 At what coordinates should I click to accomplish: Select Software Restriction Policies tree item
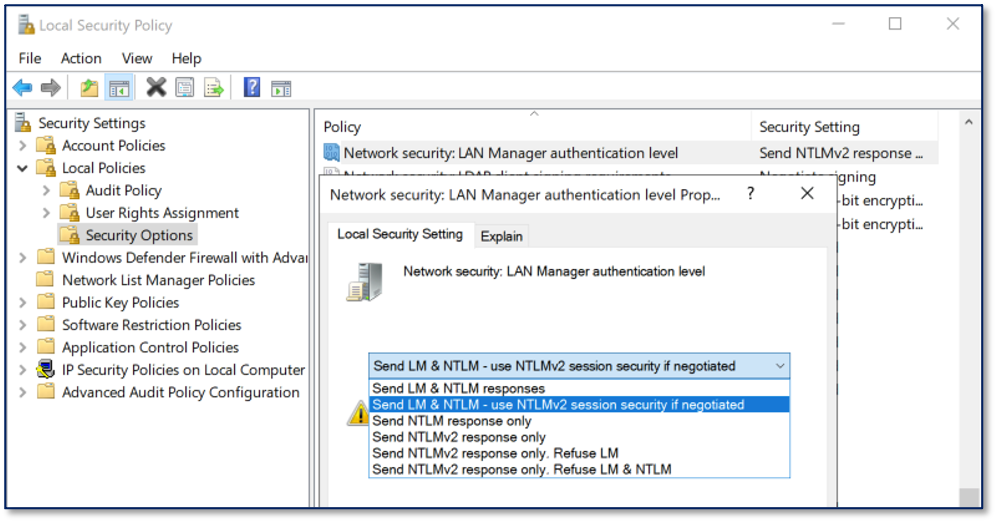coord(151,325)
